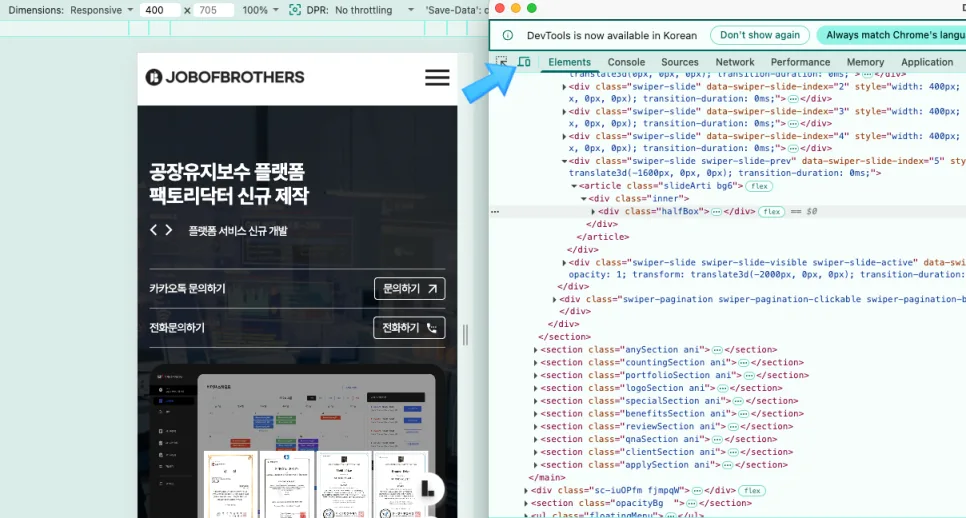Screen dimensions: 966x518
Task: Switch to the Console tab
Action: point(626,62)
